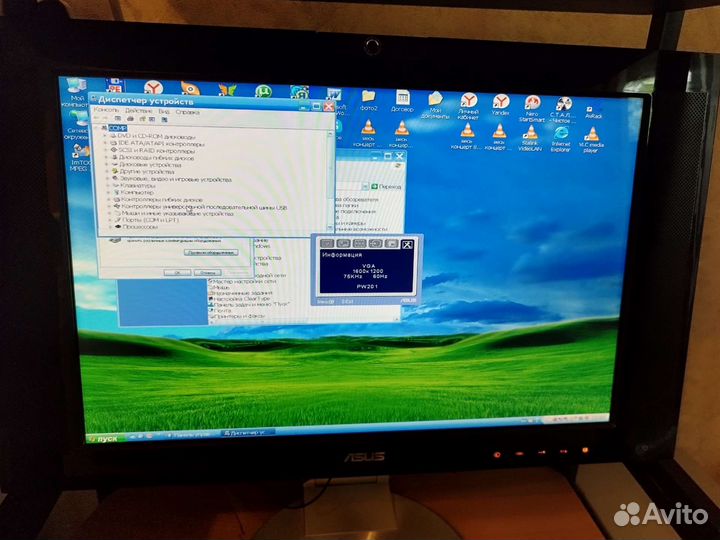Switch to Диспетчер у... taskbar button

(x=248, y=433)
